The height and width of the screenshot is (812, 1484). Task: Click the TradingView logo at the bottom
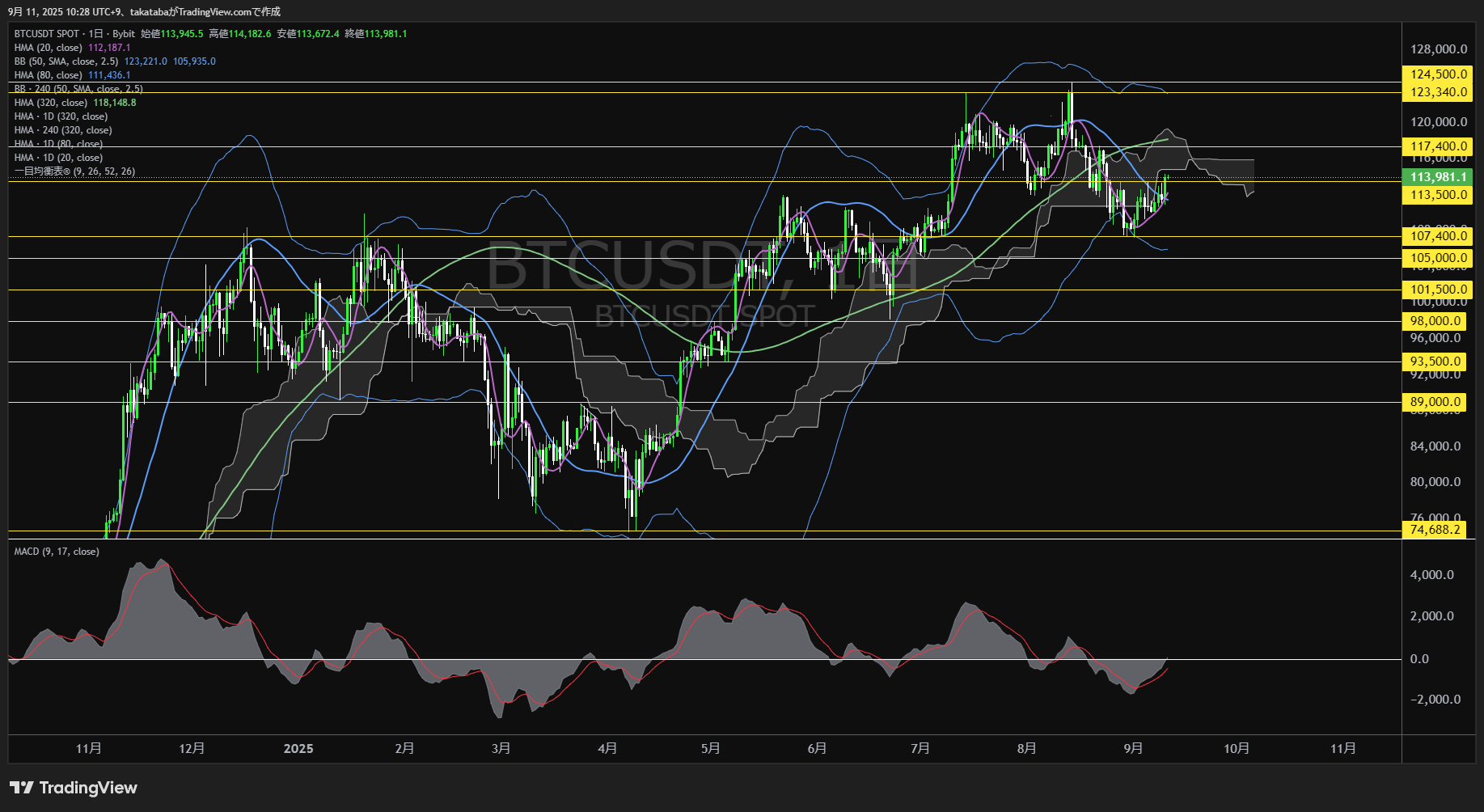pos(74,788)
